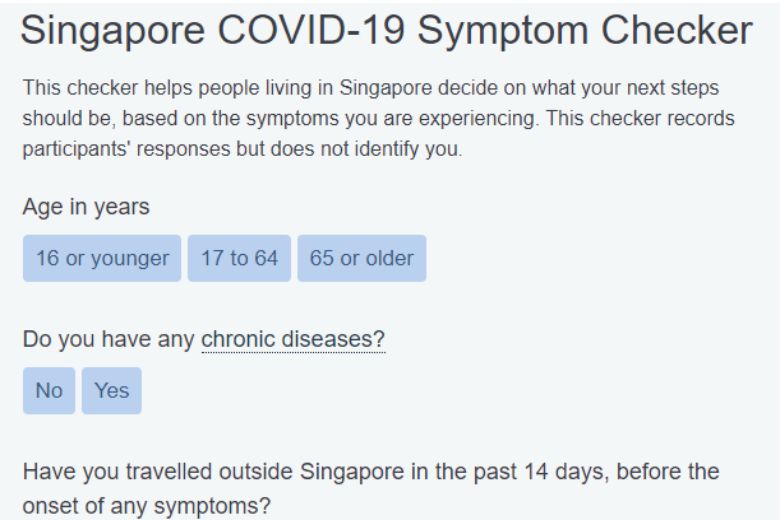
Task: Click "Do you have any" question text
Action: coord(109,340)
